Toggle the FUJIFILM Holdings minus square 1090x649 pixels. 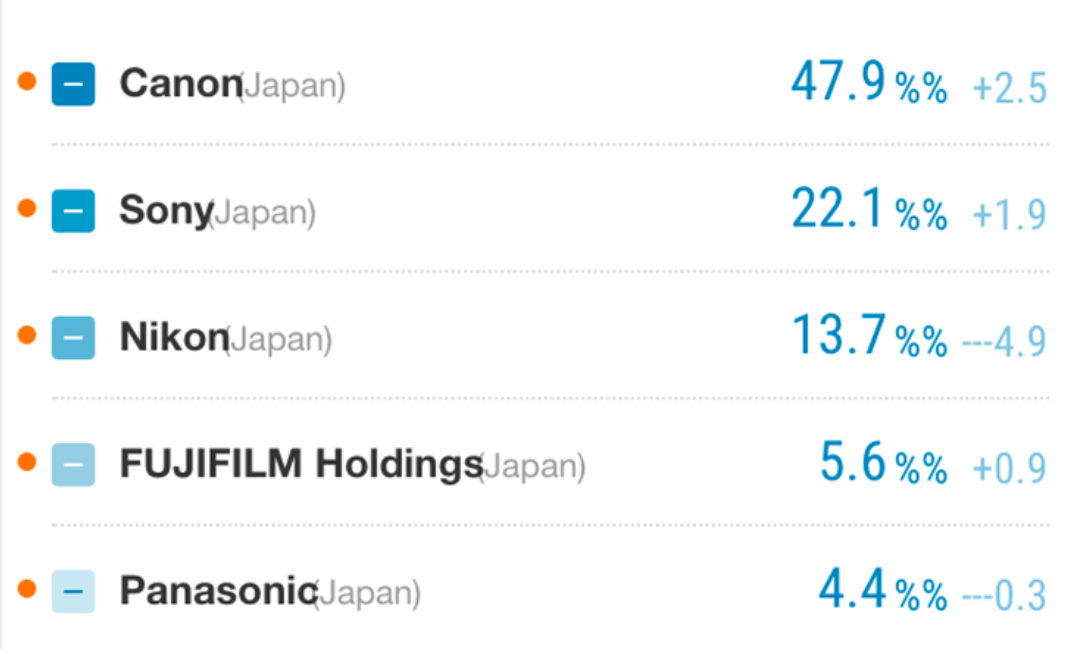click(73, 465)
